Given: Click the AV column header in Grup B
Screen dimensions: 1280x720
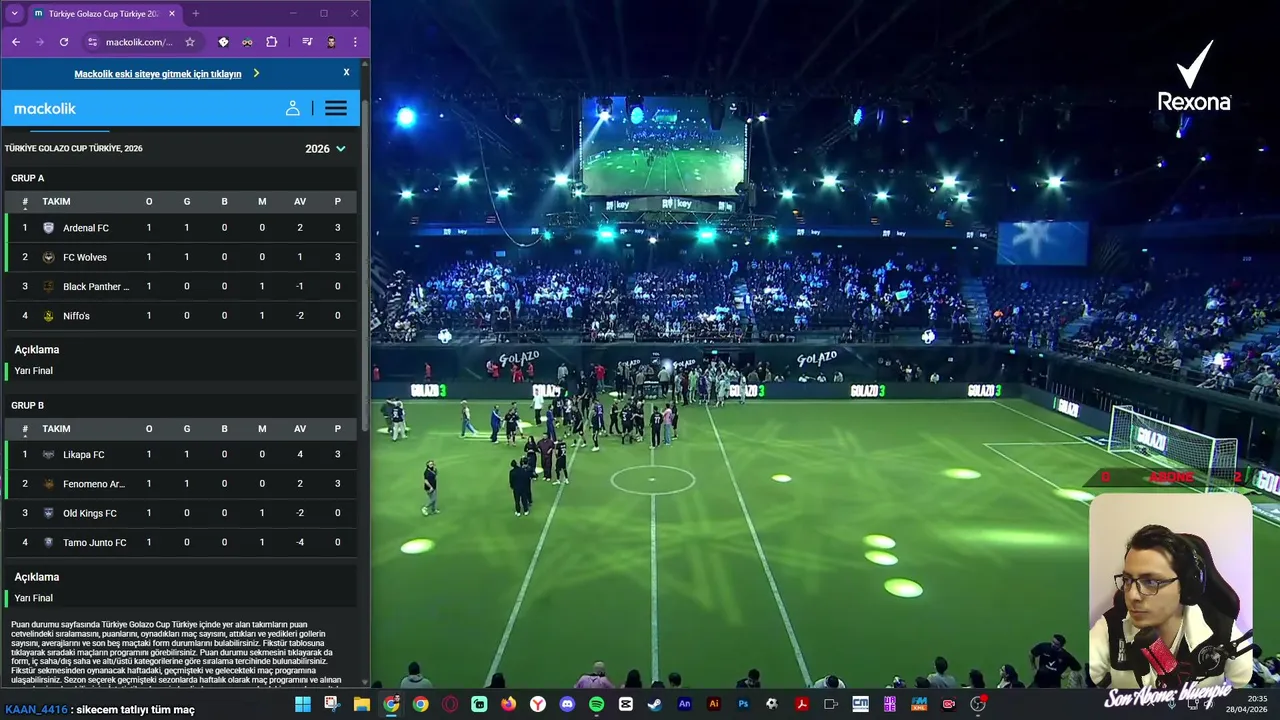Looking at the screenshot, I should click(300, 428).
